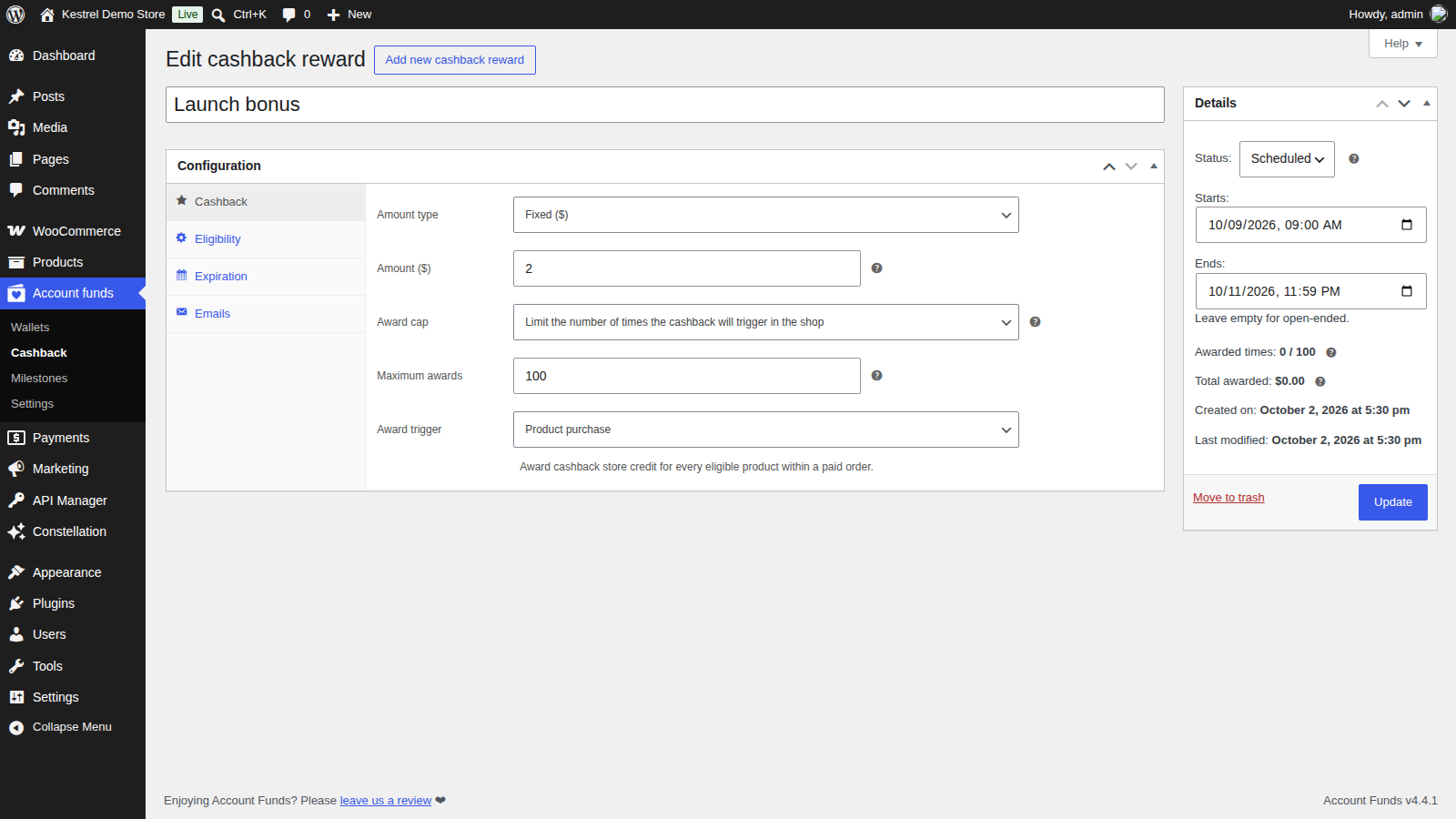The height and width of the screenshot is (819, 1456).
Task: Click the Ends date-time field
Action: (x=1310, y=291)
